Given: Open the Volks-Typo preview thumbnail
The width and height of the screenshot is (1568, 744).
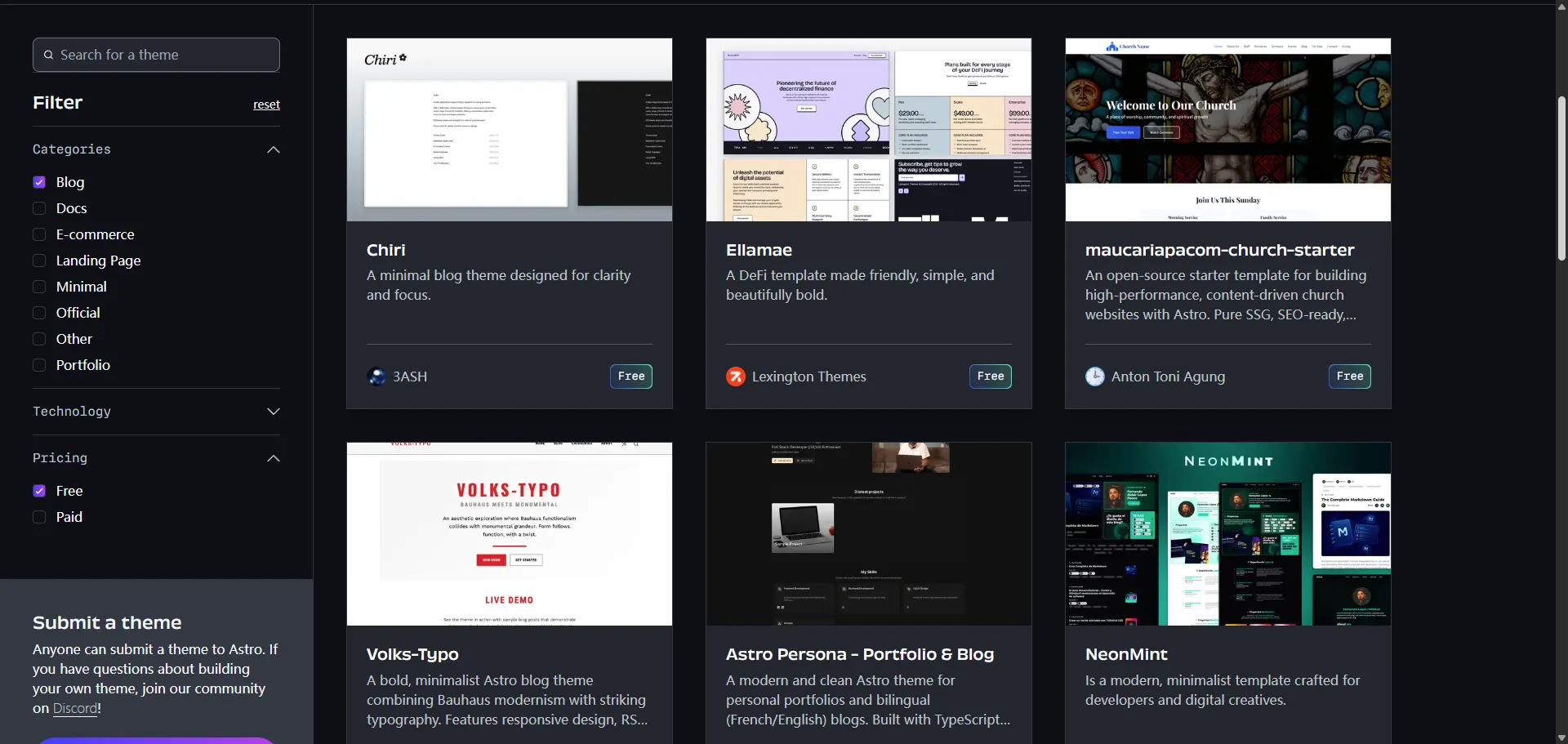Looking at the screenshot, I should 509,534.
